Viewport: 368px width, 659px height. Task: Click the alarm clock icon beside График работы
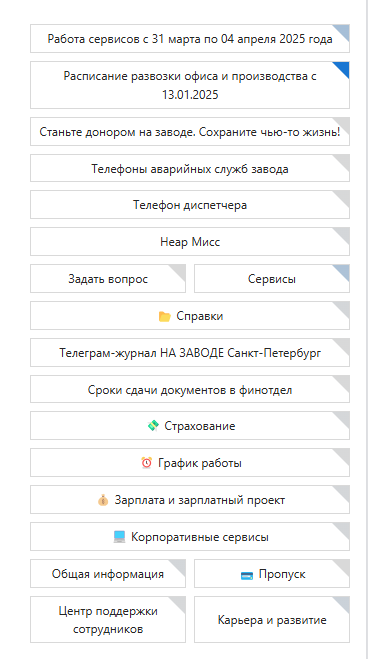tap(146, 463)
